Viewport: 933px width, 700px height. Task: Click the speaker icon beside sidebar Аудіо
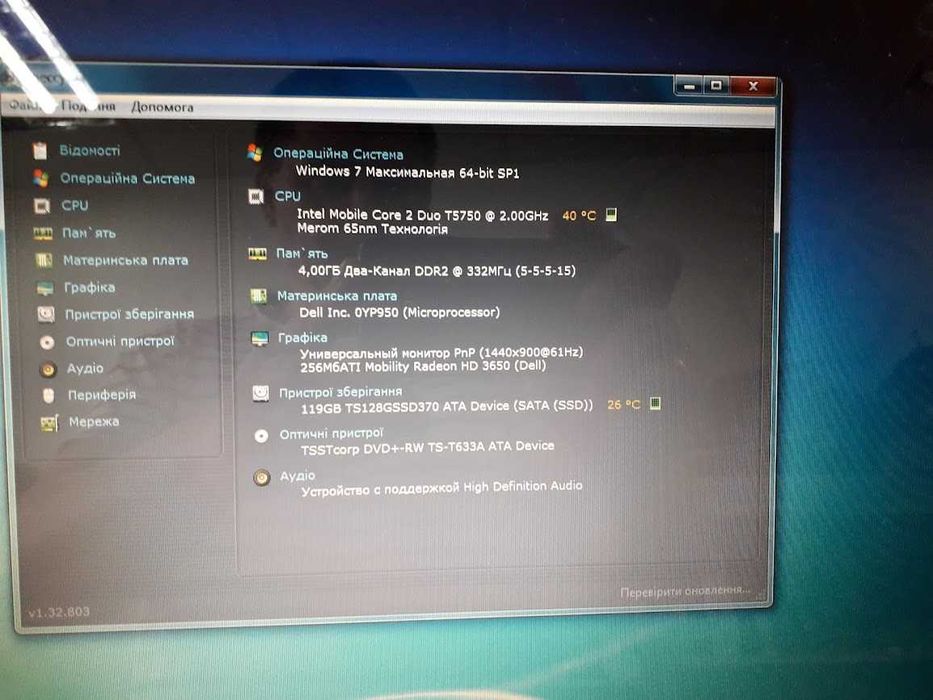point(48,370)
